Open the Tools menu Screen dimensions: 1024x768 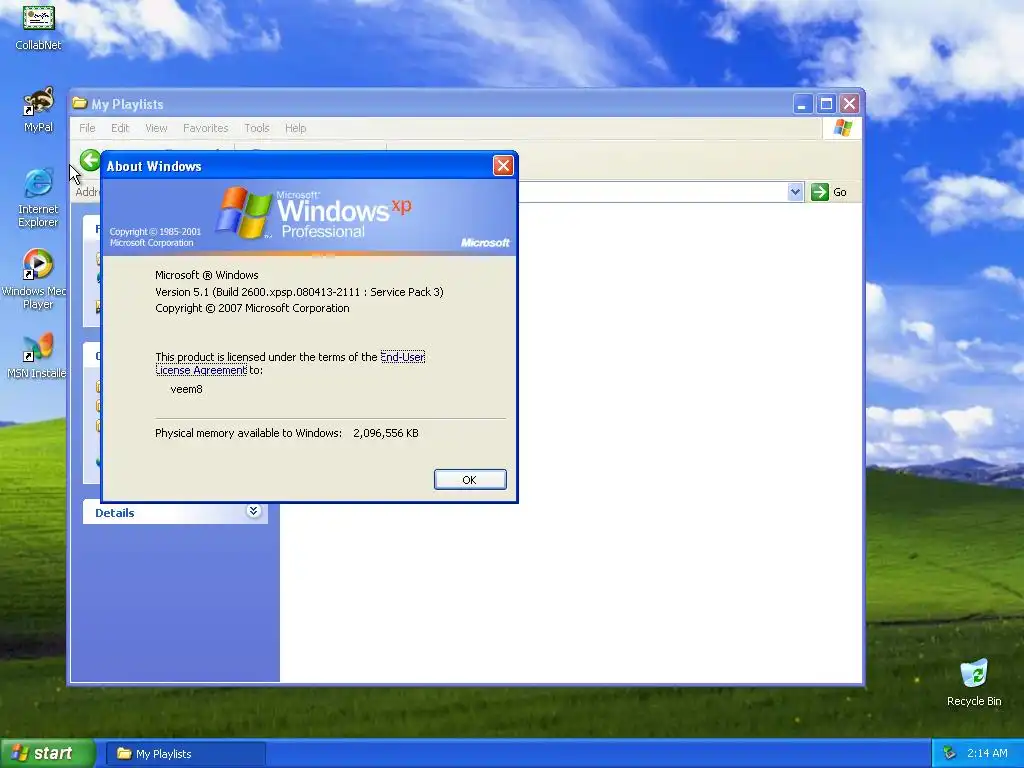coord(257,128)
